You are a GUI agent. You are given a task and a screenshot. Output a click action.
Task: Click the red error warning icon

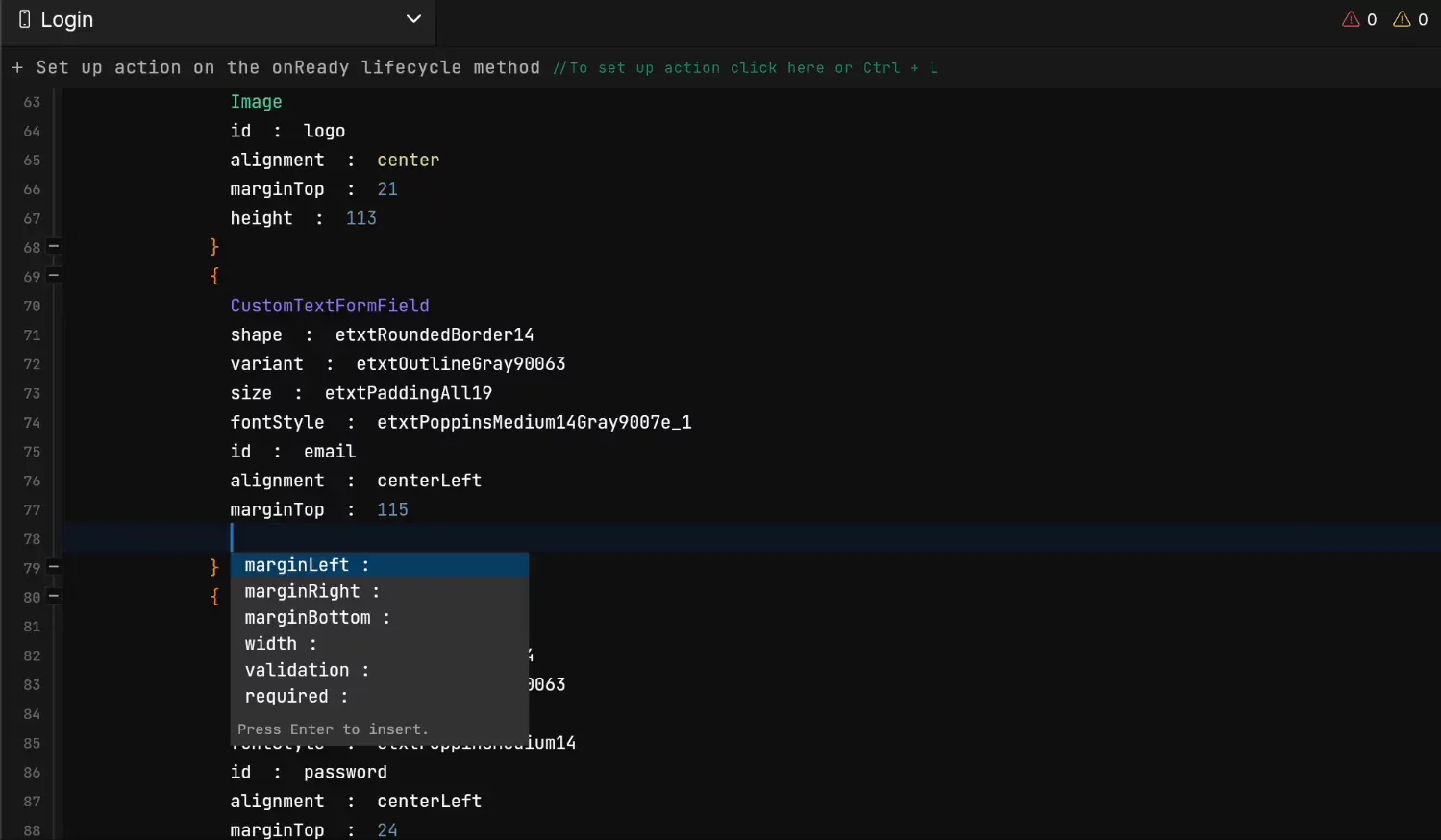click(1351, 19)
